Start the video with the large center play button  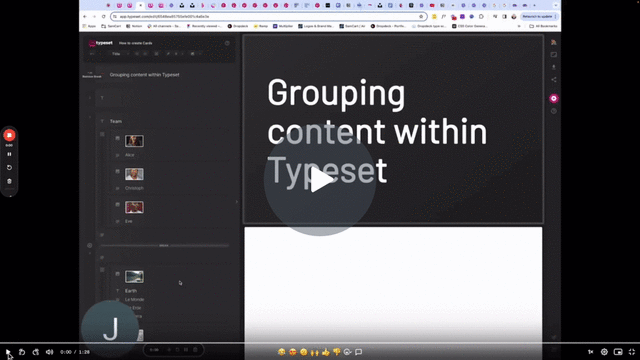[x=320, y=180]
